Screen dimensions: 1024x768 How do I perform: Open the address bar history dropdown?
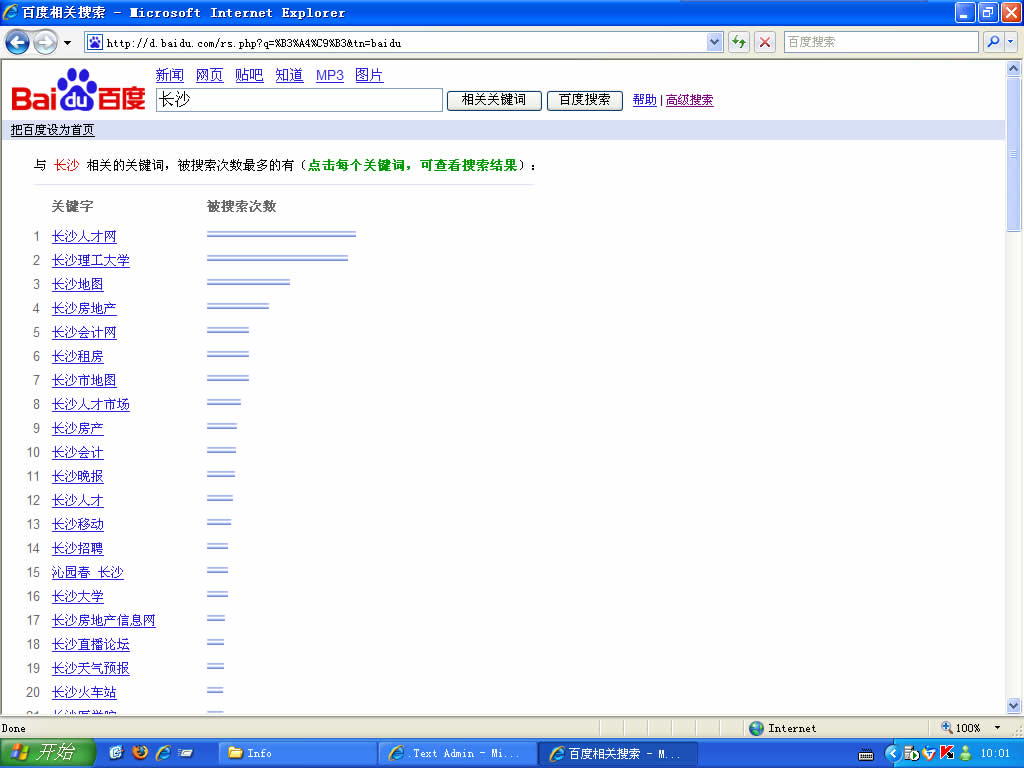(x=713, y=42)
